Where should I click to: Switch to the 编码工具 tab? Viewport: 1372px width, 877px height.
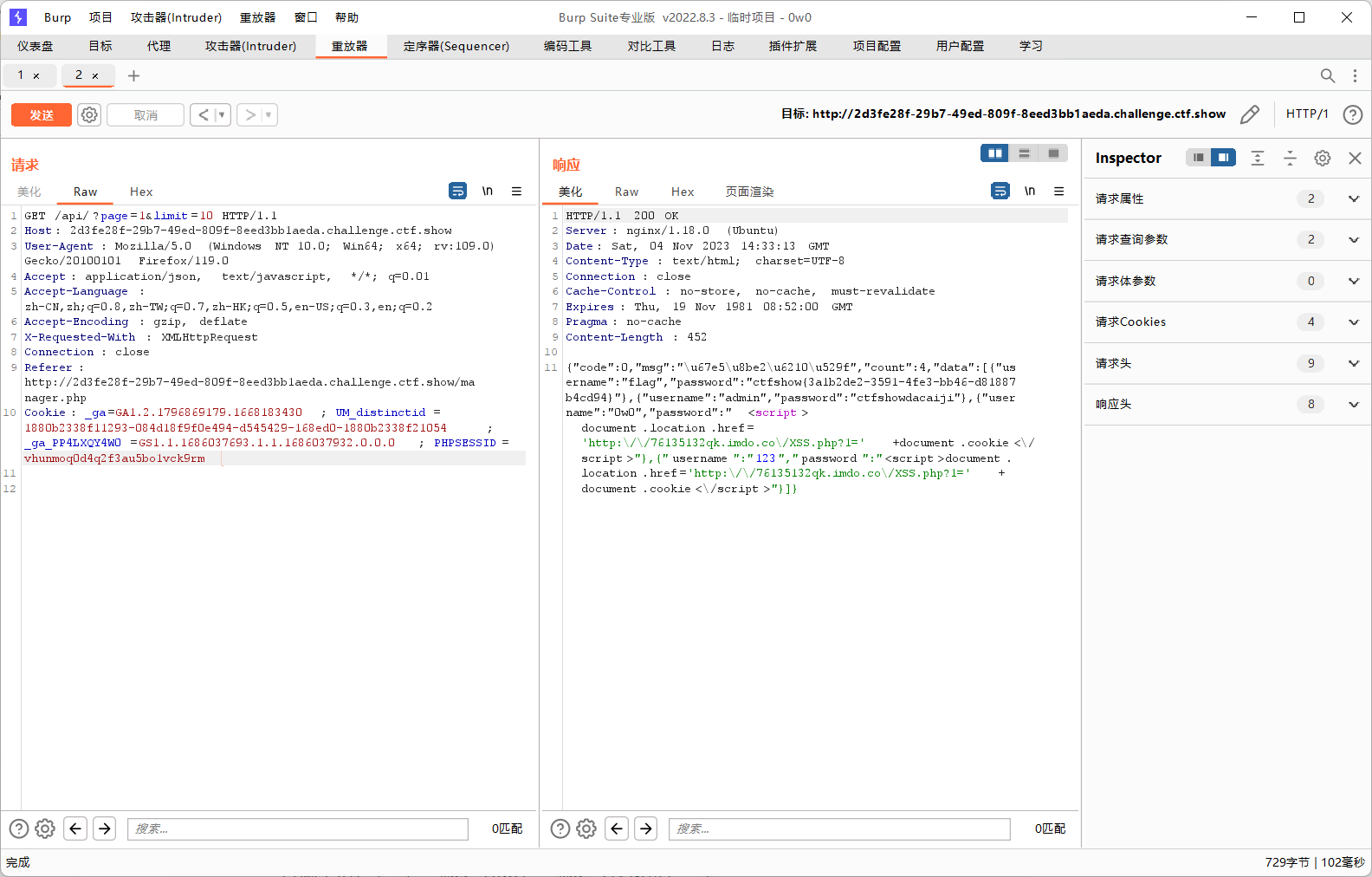point(568,46)
